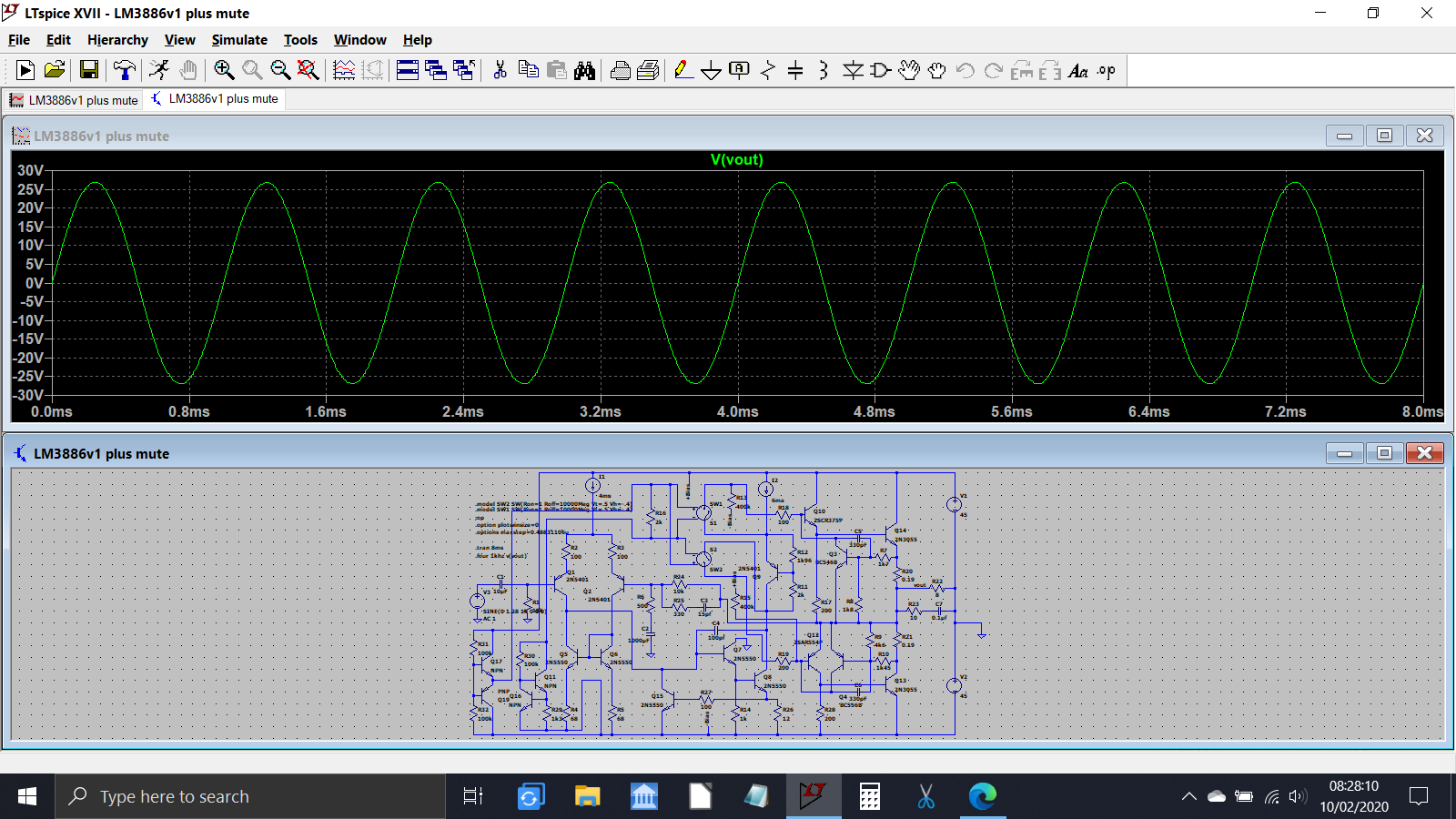Click the Print Setup printer icon
1456x819 pixels.
tap(621, 70)
